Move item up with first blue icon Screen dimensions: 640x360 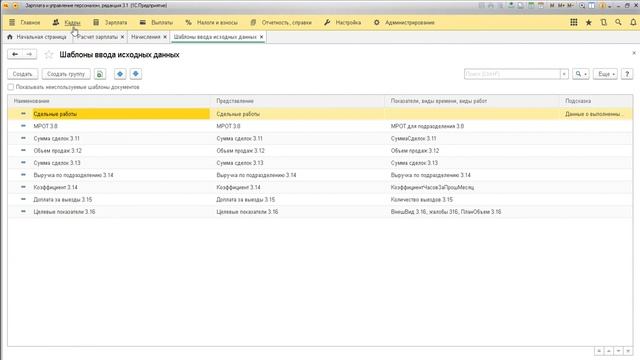click(120, 74)
